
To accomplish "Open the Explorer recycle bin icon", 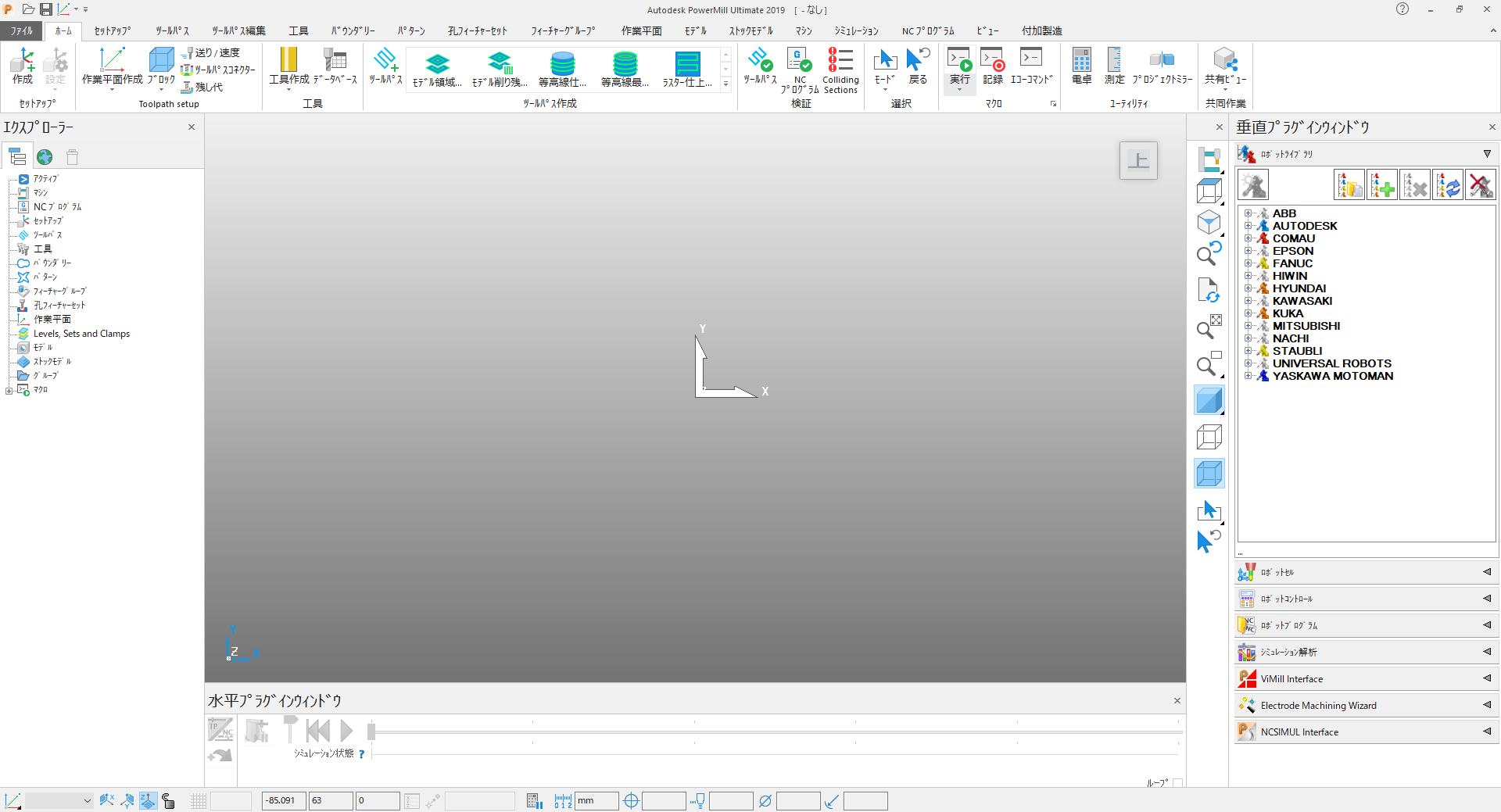I will [73, 157].
